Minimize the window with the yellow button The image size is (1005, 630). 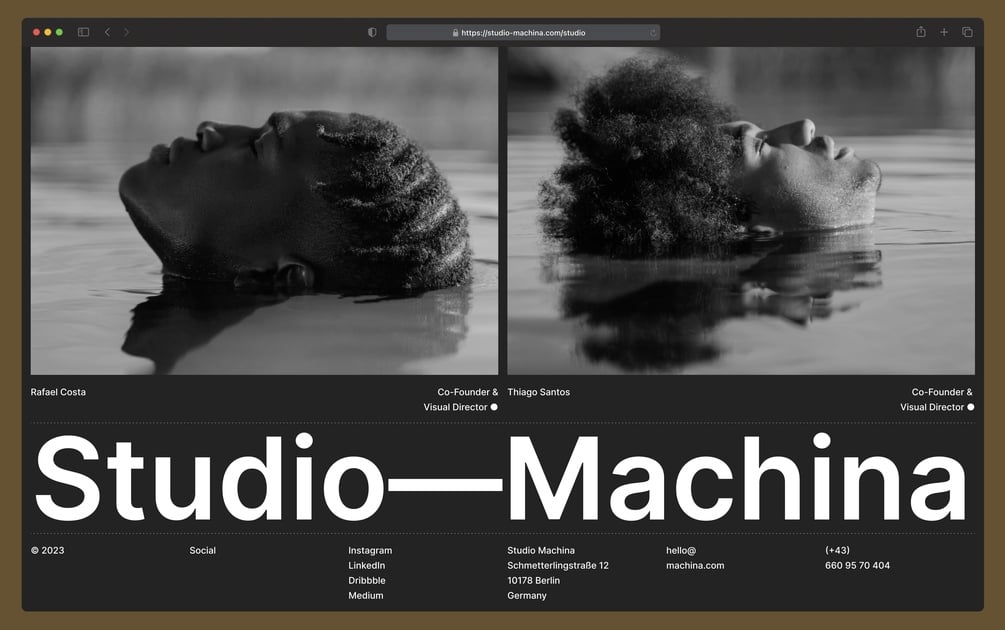47,32
